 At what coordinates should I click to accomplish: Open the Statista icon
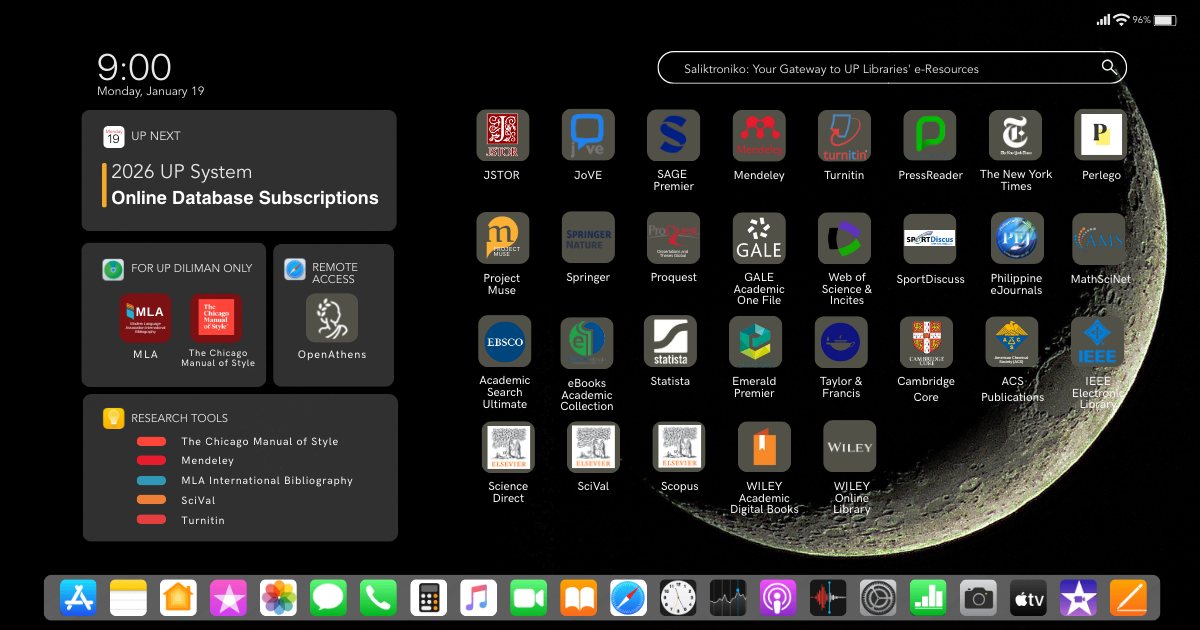click(670, 342)
